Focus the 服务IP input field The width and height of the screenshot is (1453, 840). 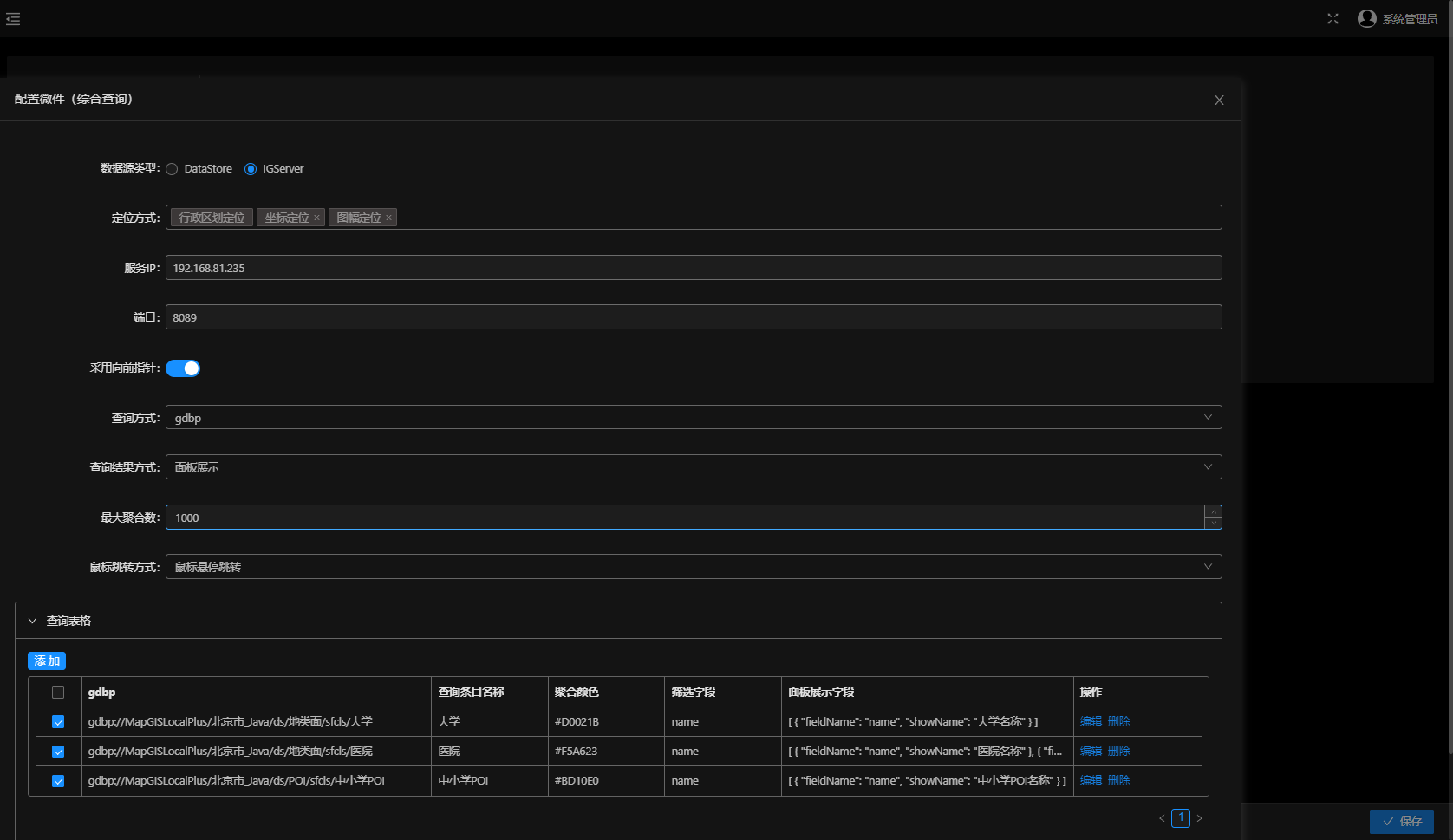pos(694,268)
